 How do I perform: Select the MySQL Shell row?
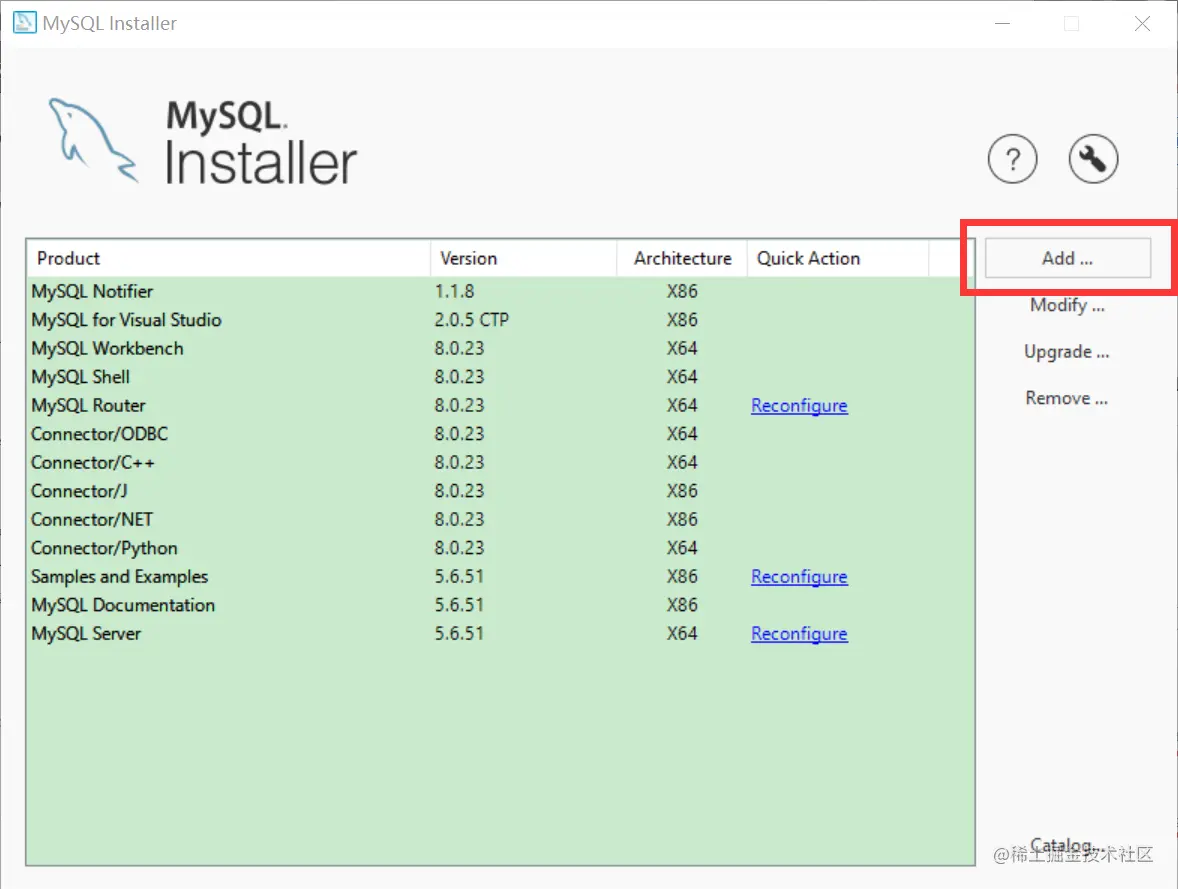pyautogui.click(x=500, y=377)
